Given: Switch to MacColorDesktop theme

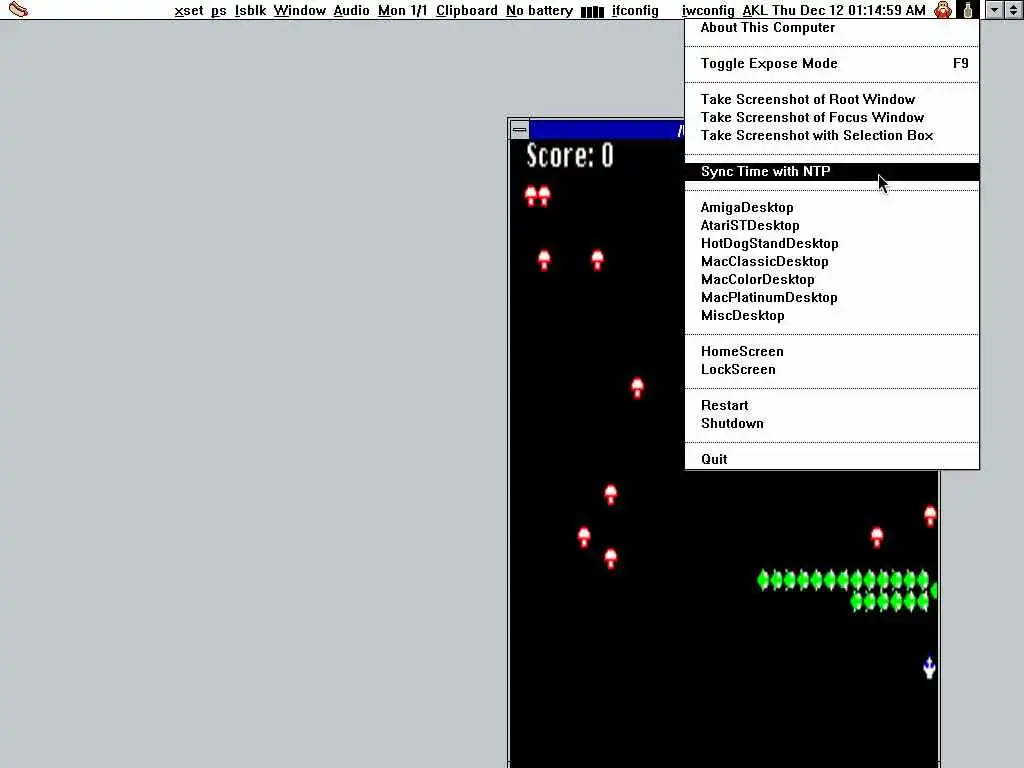Looking at the screenshot, I should (832, 280).
